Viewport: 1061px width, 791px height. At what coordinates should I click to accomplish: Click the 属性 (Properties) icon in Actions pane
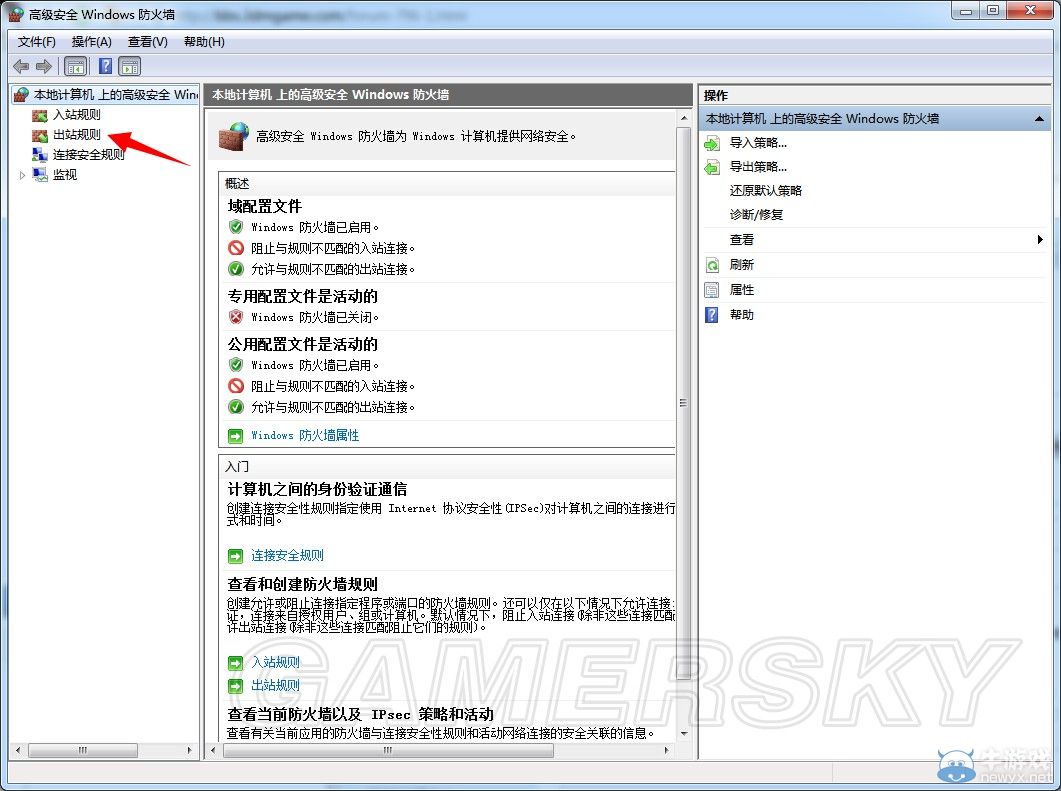pyautogui.click(x=711, y=289)
